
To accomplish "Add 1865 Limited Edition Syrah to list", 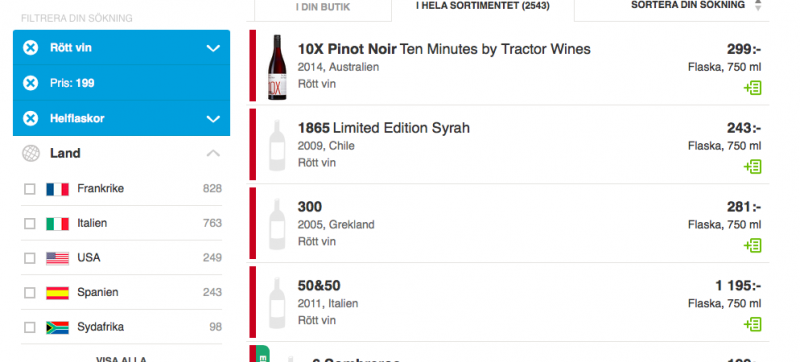I will 753,167.
